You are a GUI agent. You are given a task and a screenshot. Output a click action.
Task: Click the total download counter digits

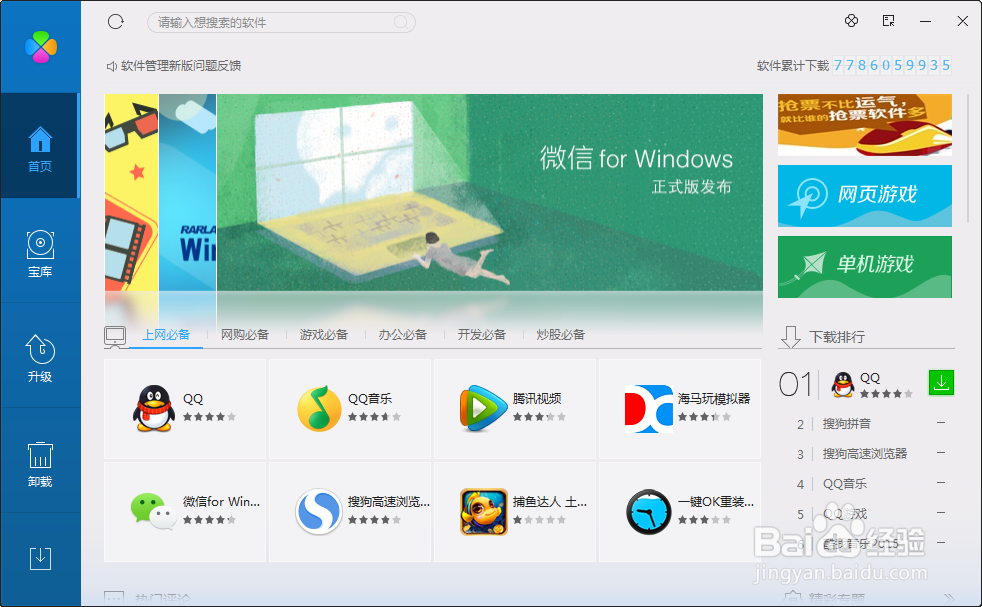click(892, 65)
